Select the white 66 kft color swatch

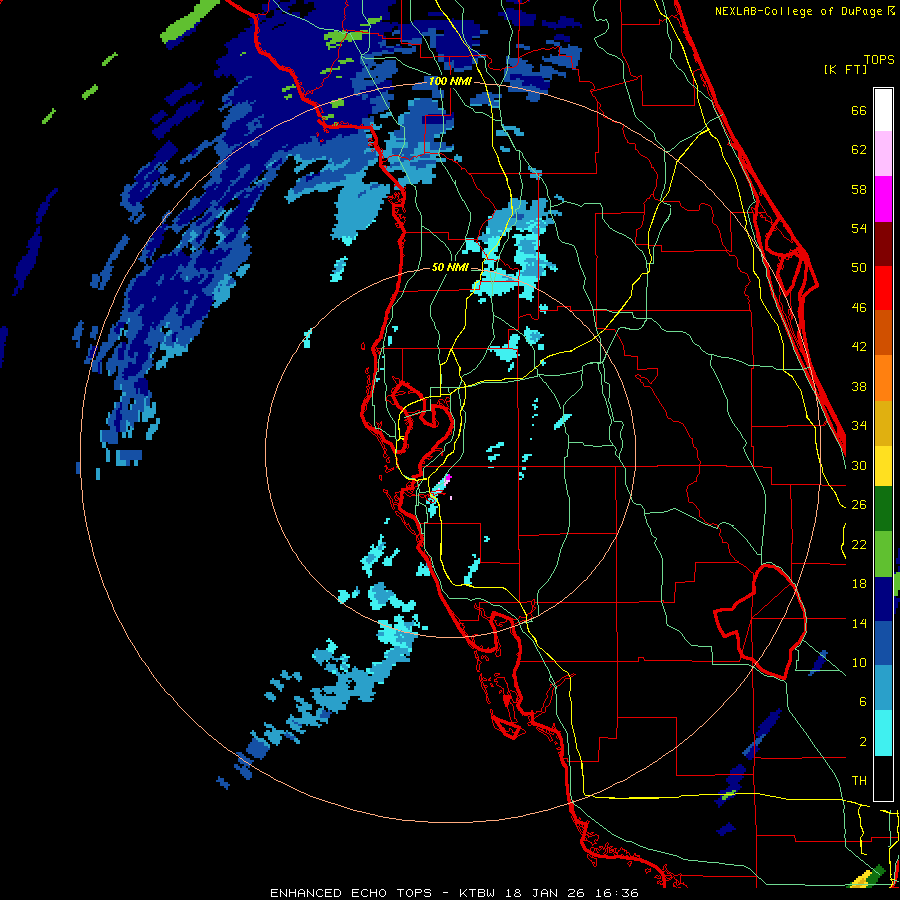tap(883, 110)
